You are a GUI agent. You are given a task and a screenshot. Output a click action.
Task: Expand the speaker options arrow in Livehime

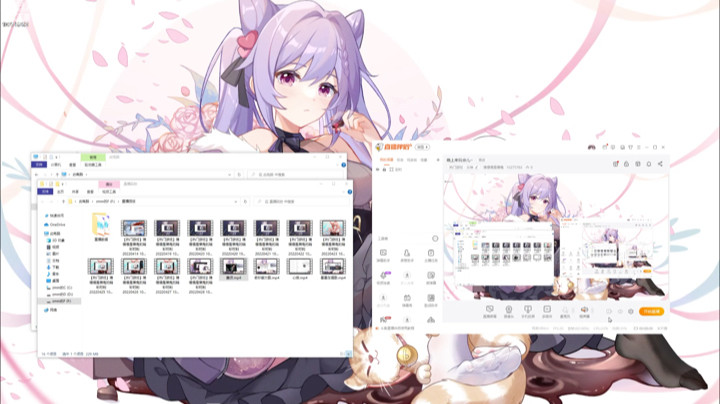pos(591,311)
